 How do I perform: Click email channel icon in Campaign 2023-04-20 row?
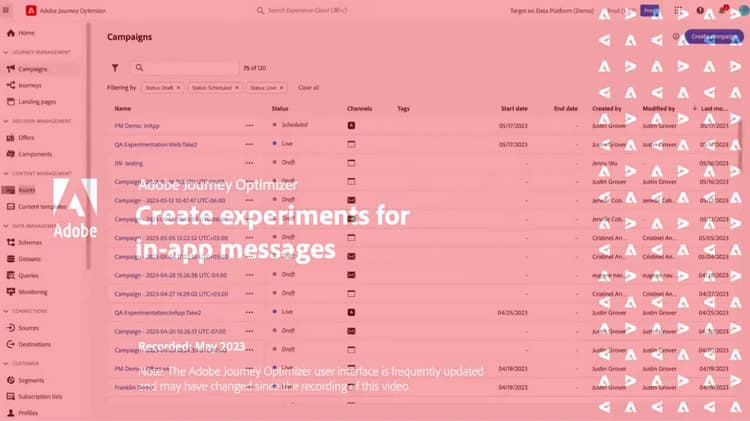(351, 331)
